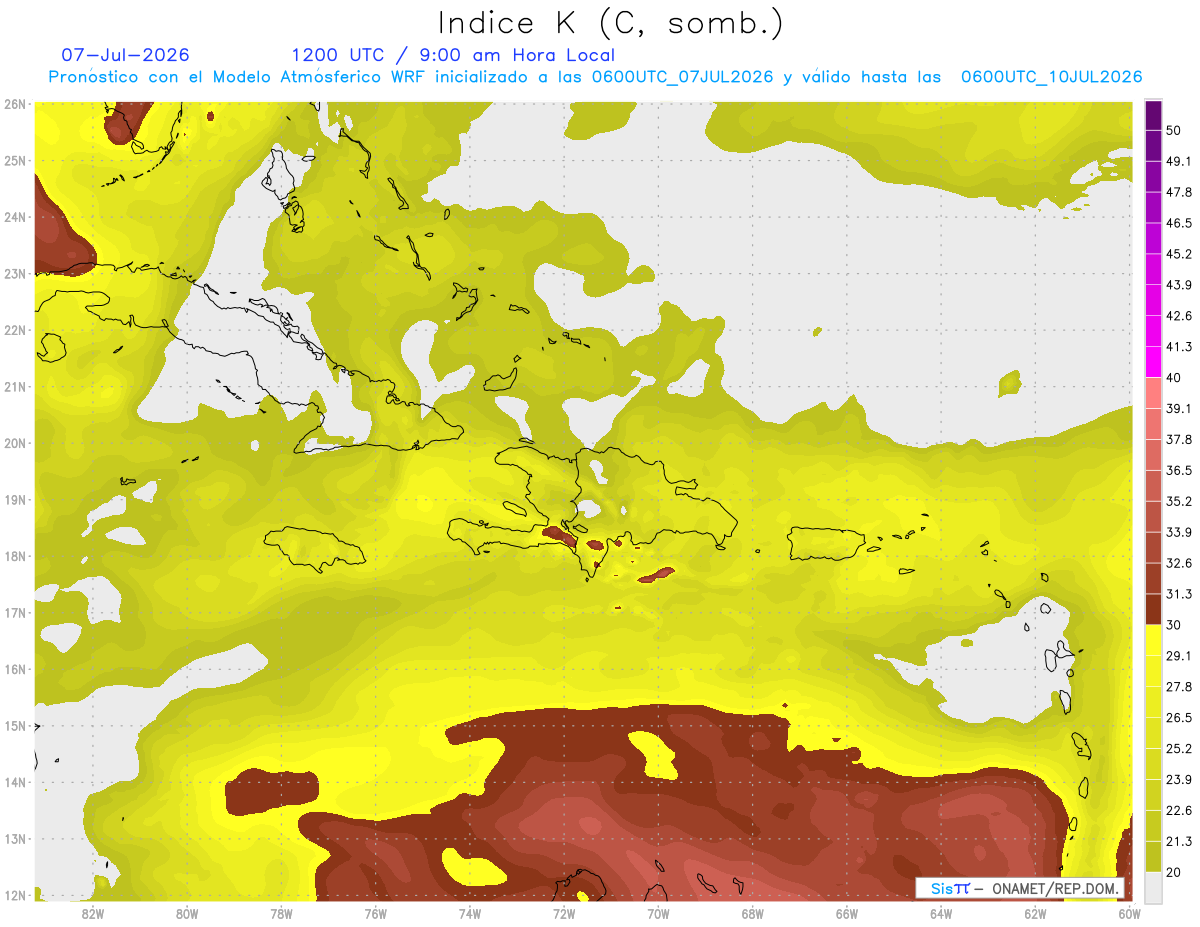The height and width of the screenshot is (927, 1200).
Task: Select the colorbar label '40'
Action: point(1175,378)
